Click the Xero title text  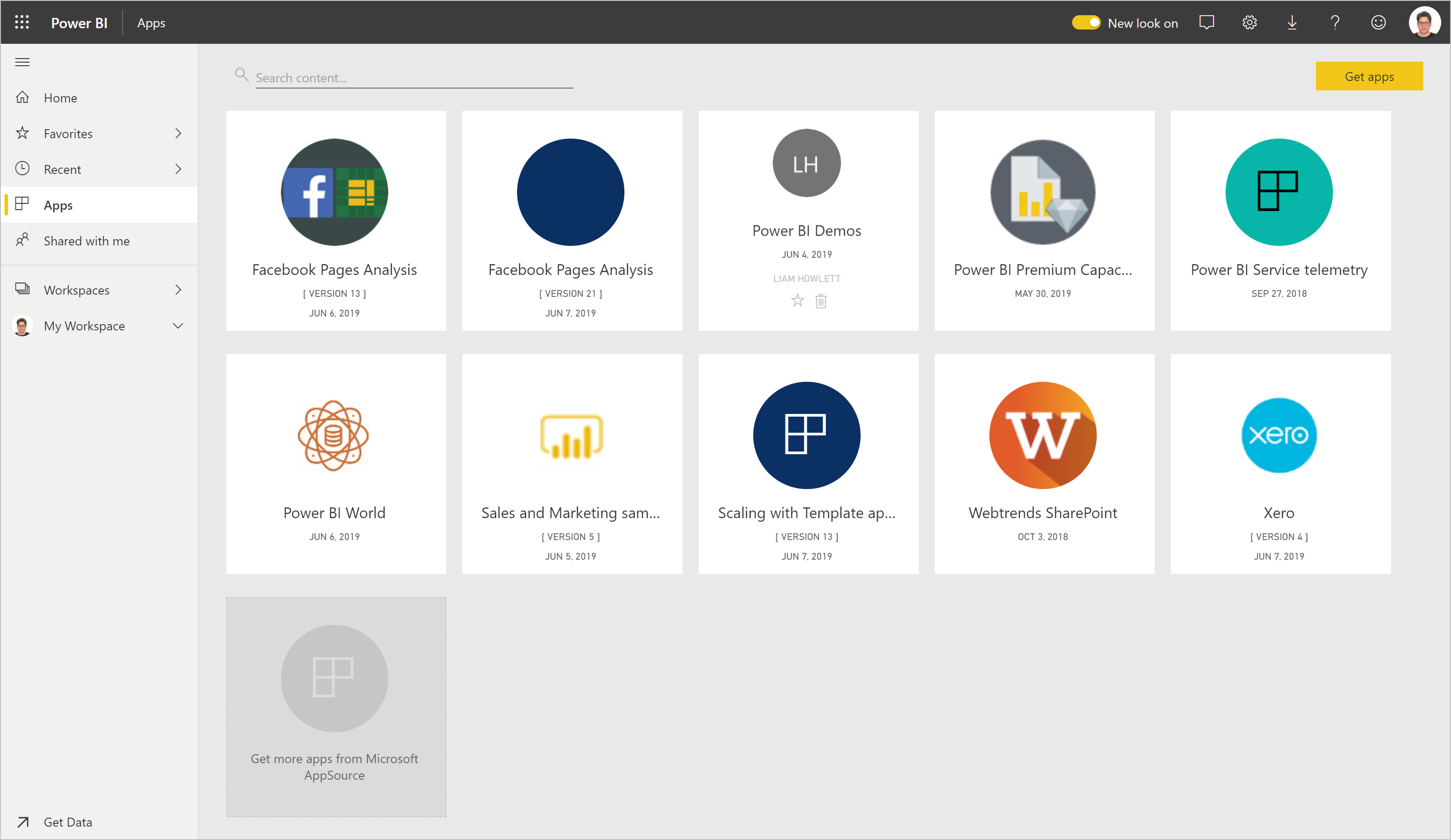click(1279, 513)
